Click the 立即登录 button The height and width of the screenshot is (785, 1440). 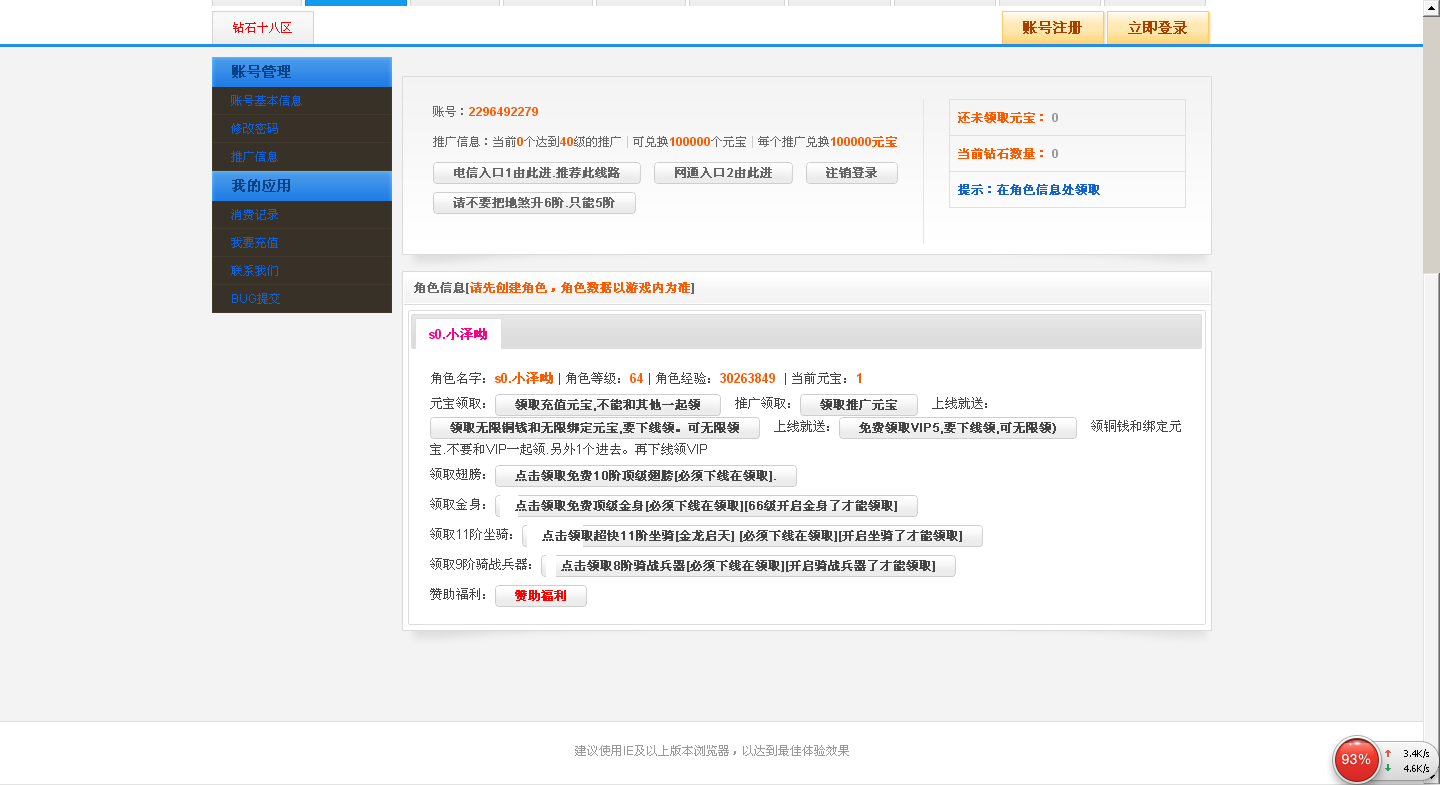pyautogui.click(x=1157, y=28)
